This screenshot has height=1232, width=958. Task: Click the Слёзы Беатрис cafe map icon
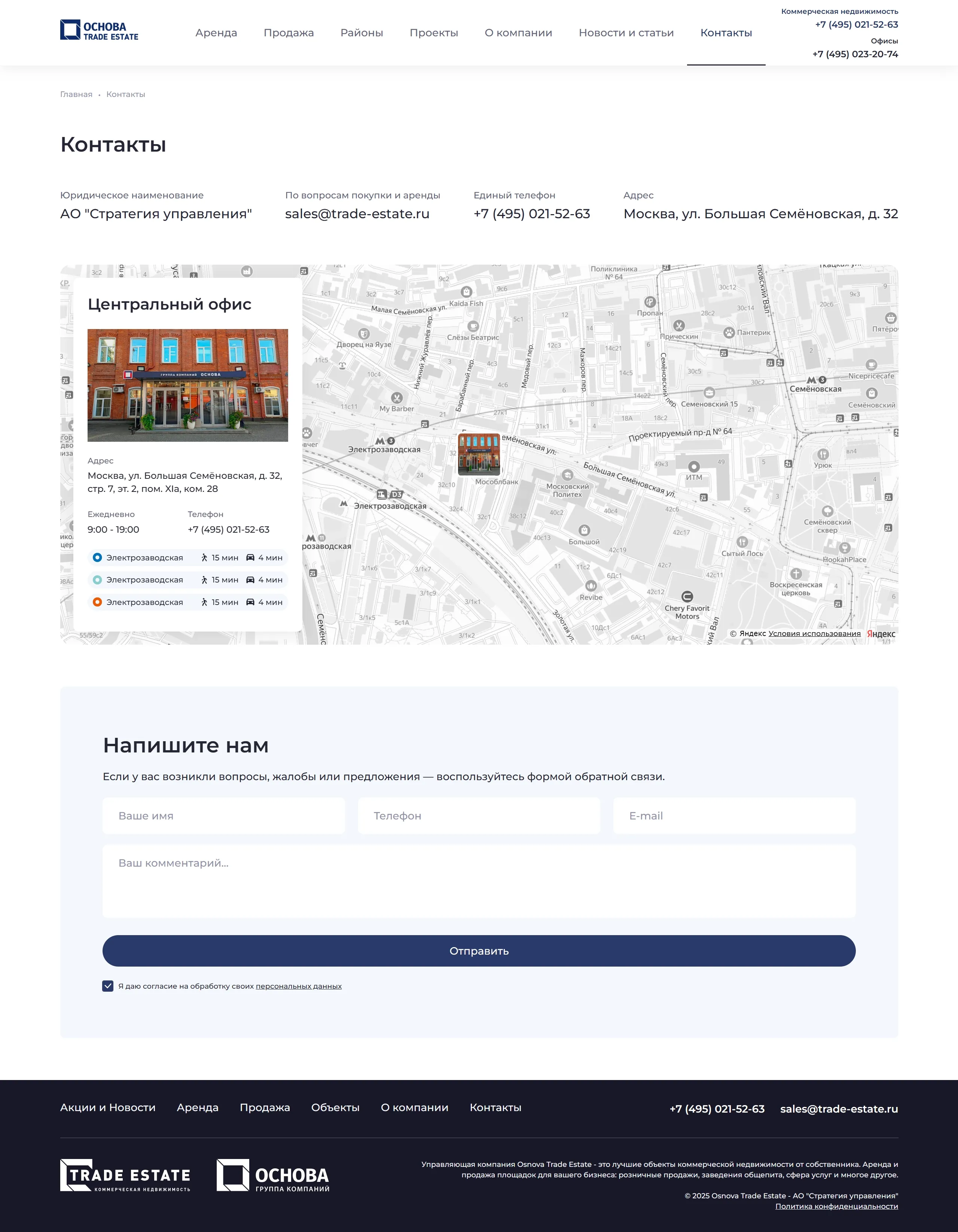473,326
